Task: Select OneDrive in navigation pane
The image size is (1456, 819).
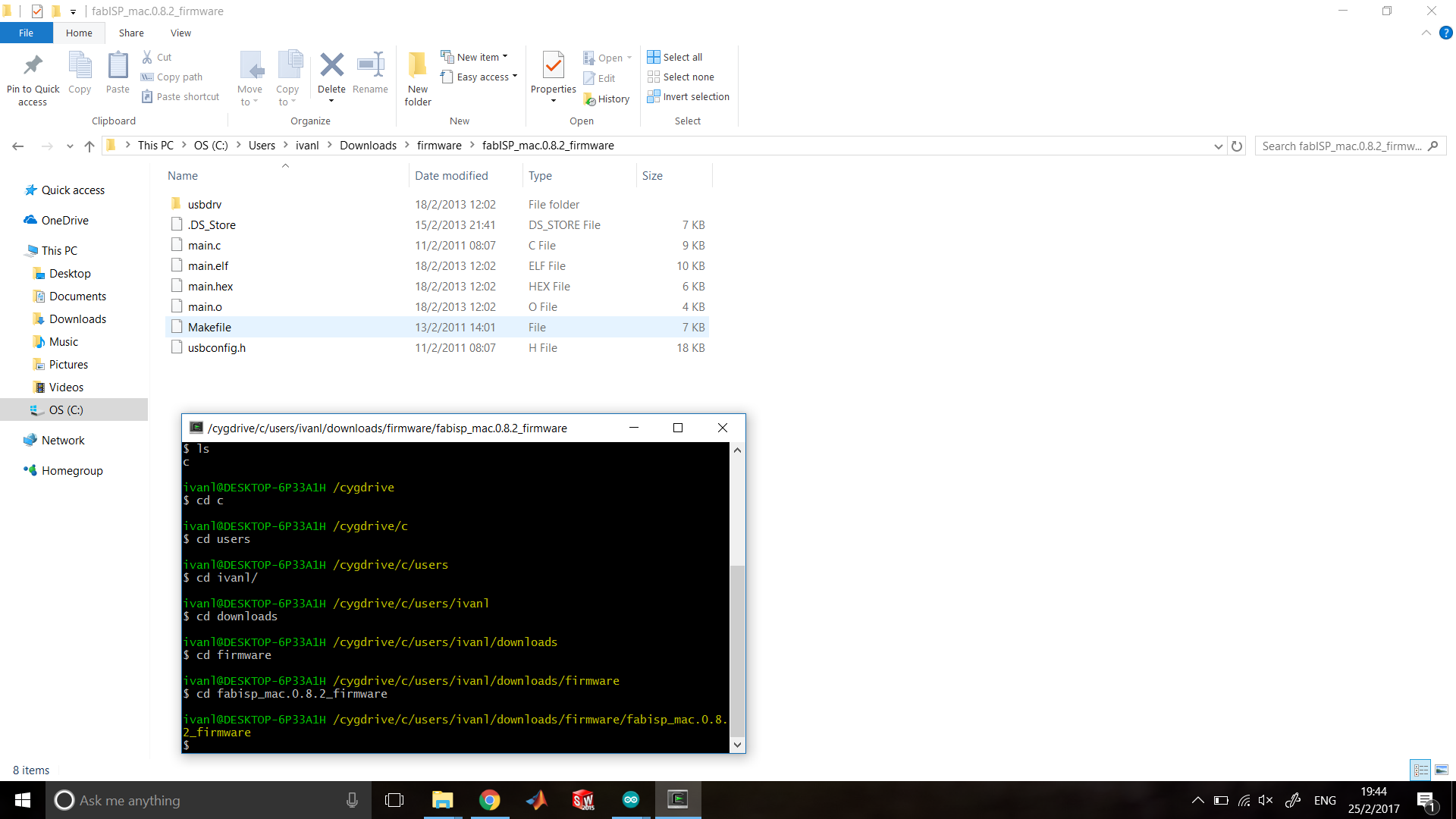Action: click(x=64, y=220)
